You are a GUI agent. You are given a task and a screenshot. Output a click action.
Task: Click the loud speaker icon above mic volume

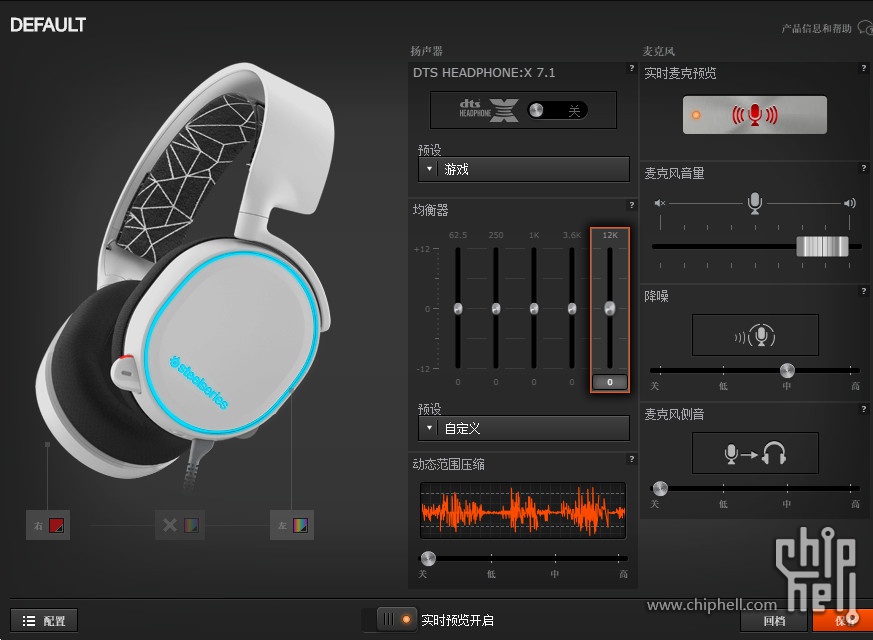850,203
